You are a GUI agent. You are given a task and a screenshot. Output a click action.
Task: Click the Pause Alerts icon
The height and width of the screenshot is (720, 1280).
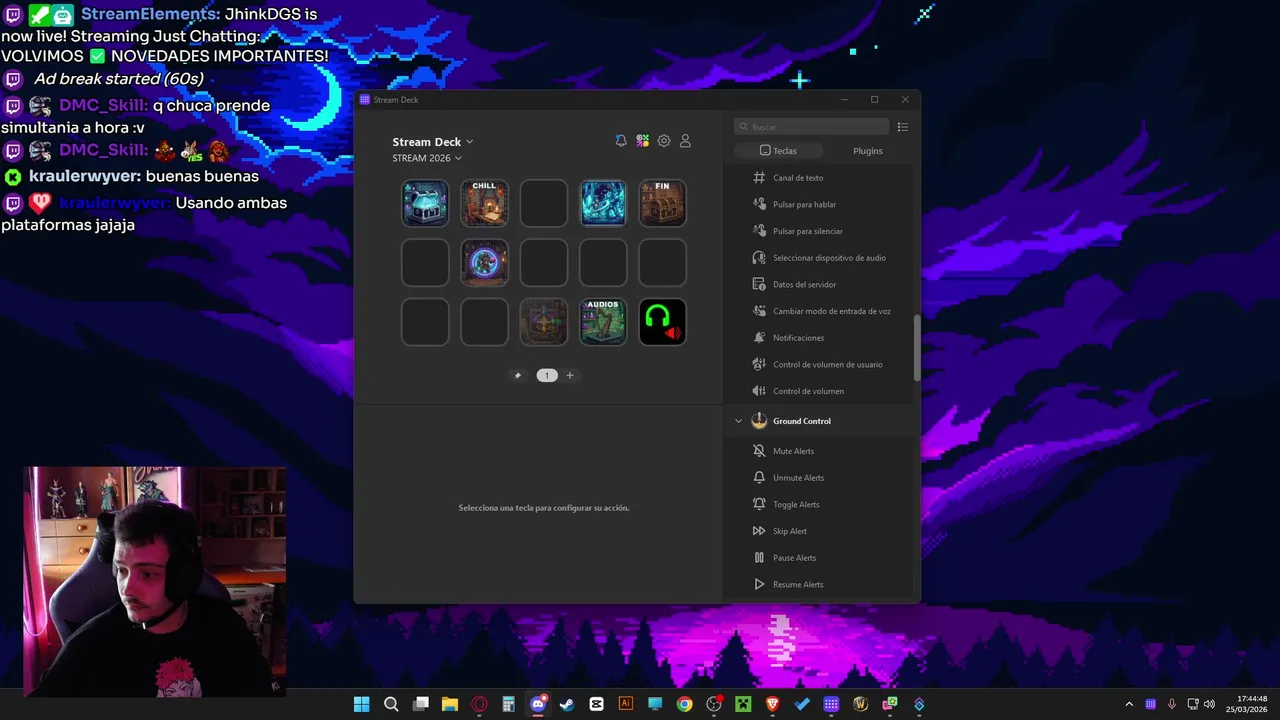point(759,558)
